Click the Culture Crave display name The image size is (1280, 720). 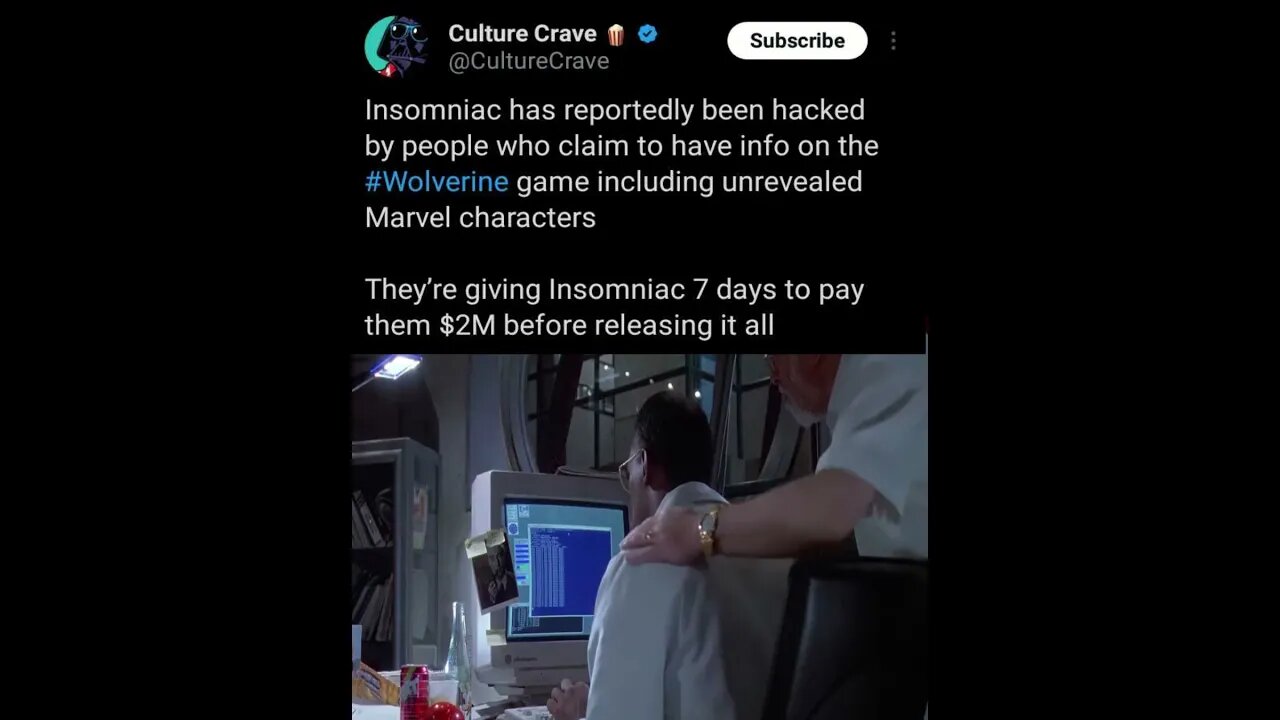522,34
